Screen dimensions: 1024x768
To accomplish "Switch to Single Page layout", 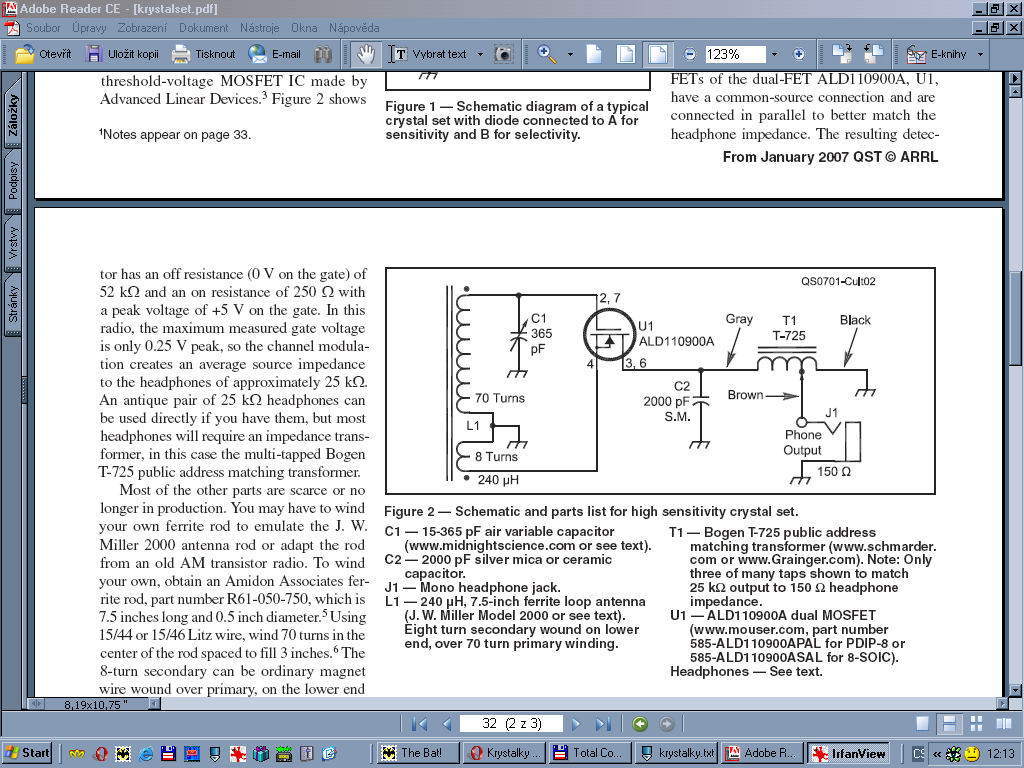I will click(922, 724).
